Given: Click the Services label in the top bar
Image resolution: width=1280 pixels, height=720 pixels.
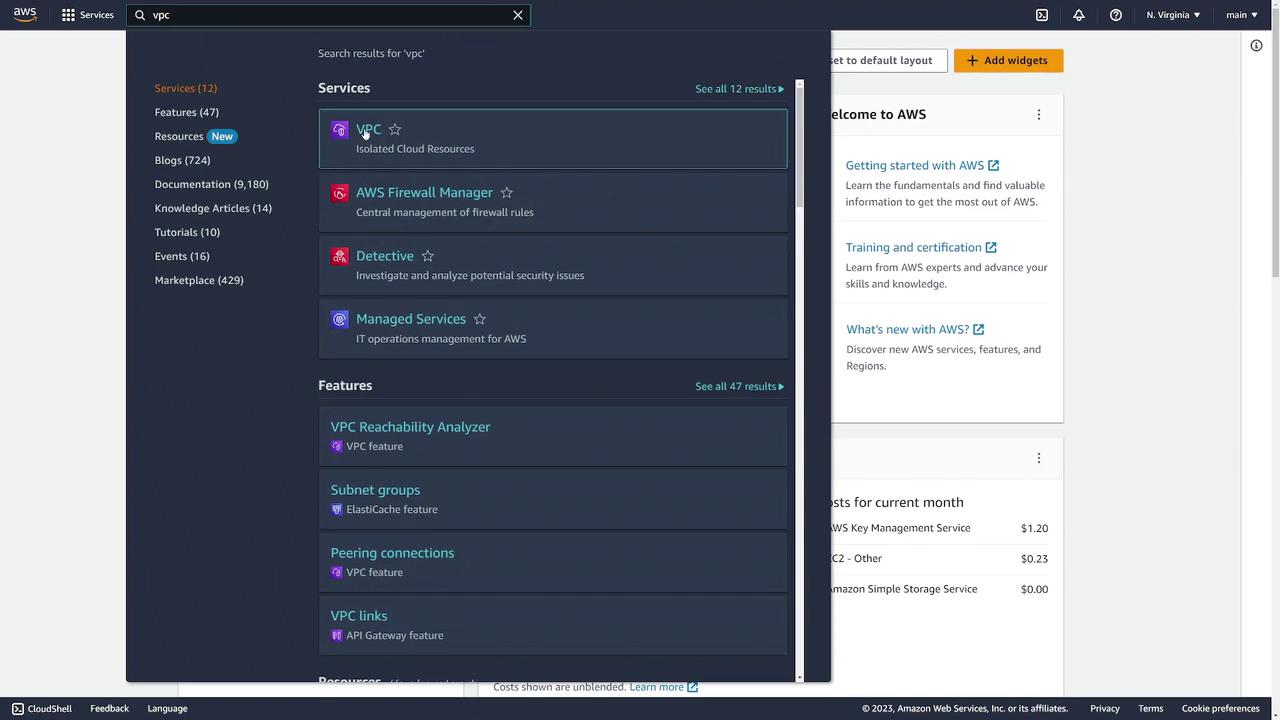Looking at the screenshot, I should tap(97, 15).
